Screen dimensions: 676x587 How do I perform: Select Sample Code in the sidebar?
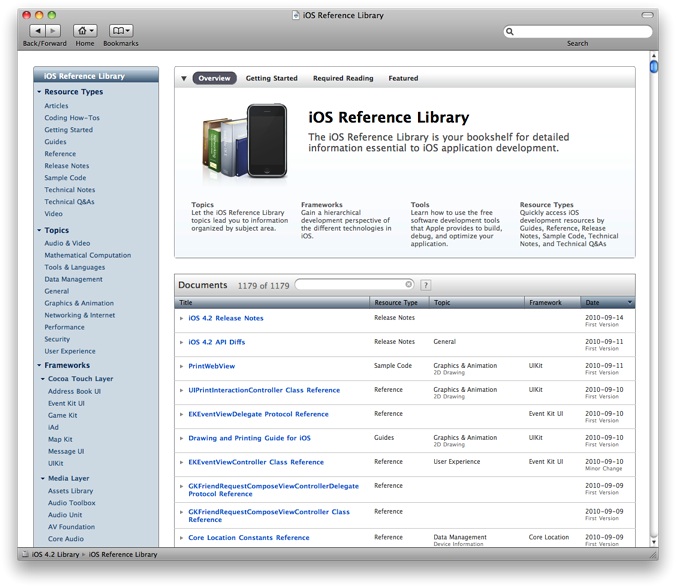[65, 178]
